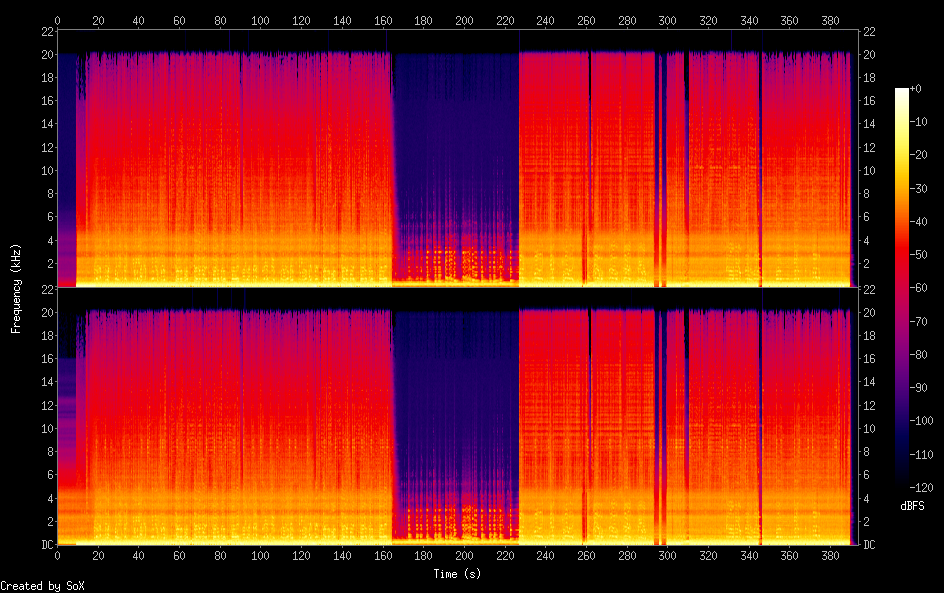The width and height of the screenshot is (944, 593).
Task: Click the "Created by SoX" caption
Action: click(42, 586)
